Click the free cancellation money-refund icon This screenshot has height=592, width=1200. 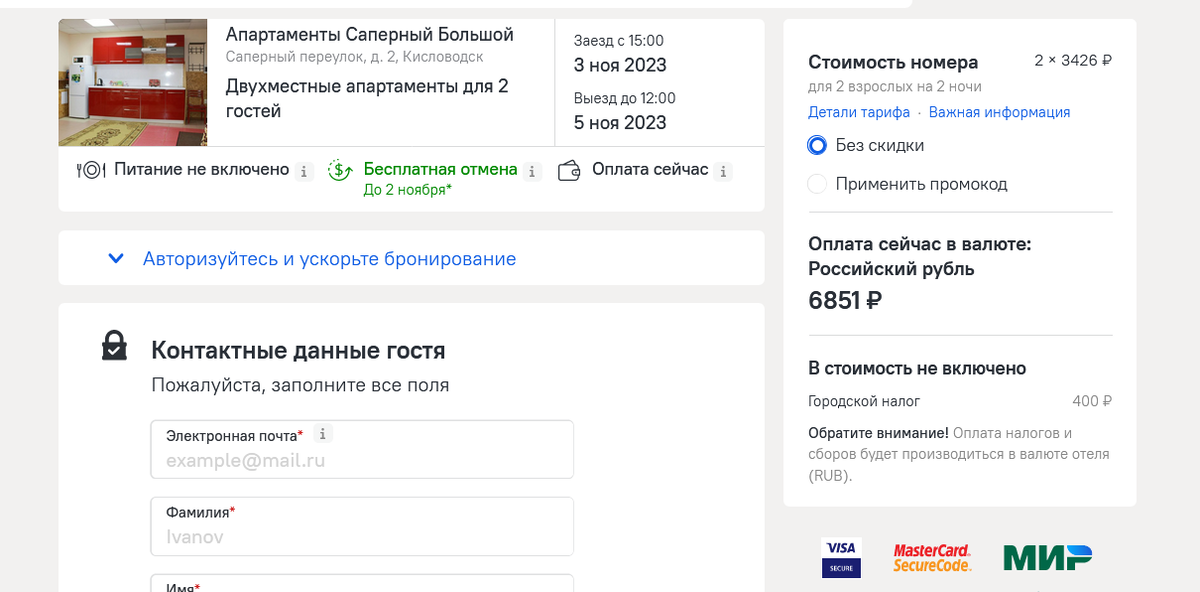339,170
